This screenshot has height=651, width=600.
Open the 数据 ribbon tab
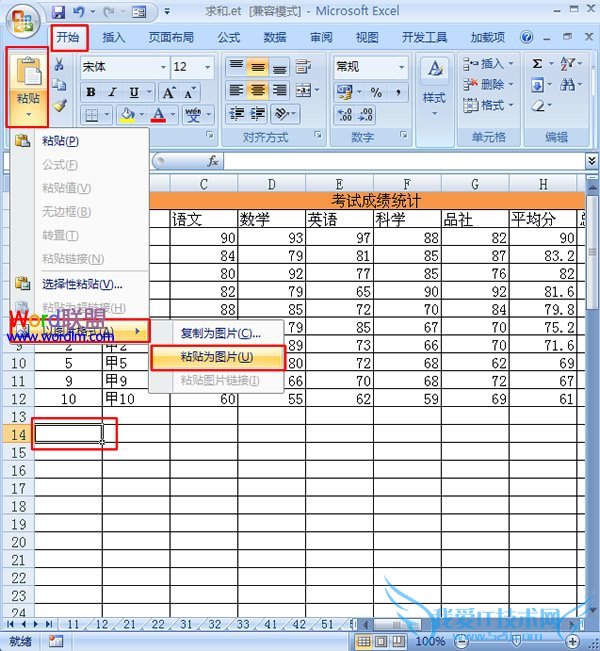point(275,37)
